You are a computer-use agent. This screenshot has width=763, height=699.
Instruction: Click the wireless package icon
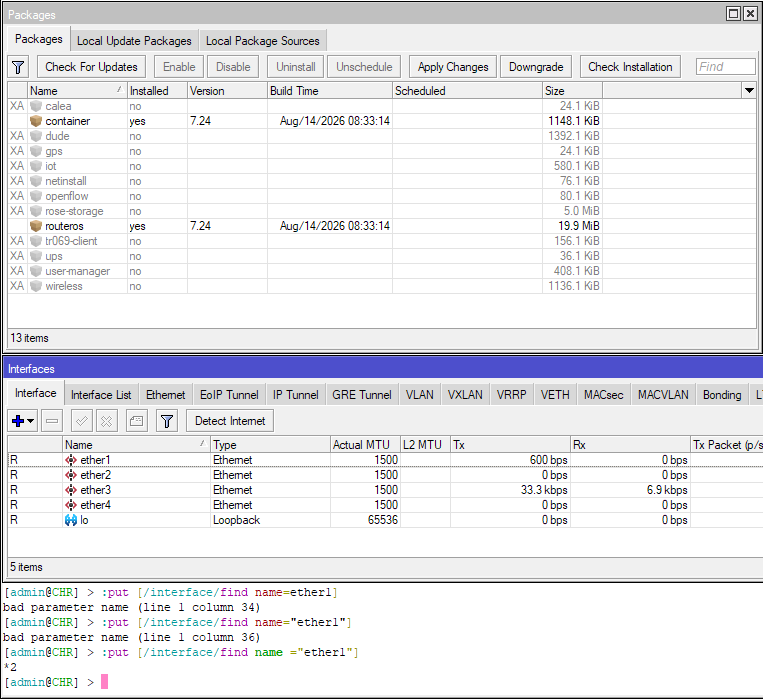coord(36,286)
